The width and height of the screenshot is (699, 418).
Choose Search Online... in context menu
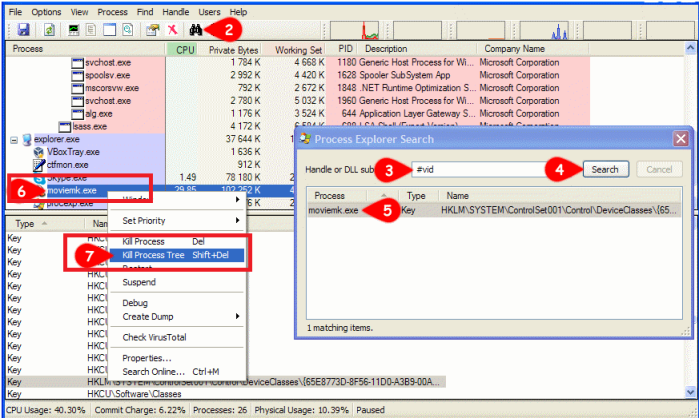[177, 372]
